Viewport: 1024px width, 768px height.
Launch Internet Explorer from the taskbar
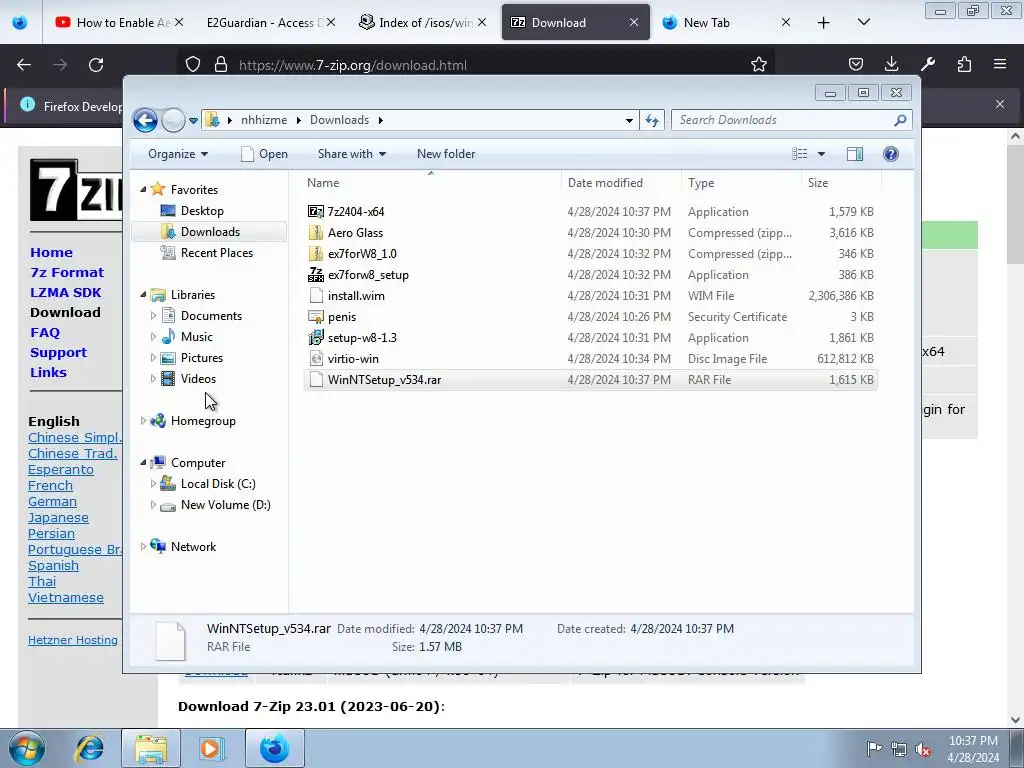tap(89, 748)
